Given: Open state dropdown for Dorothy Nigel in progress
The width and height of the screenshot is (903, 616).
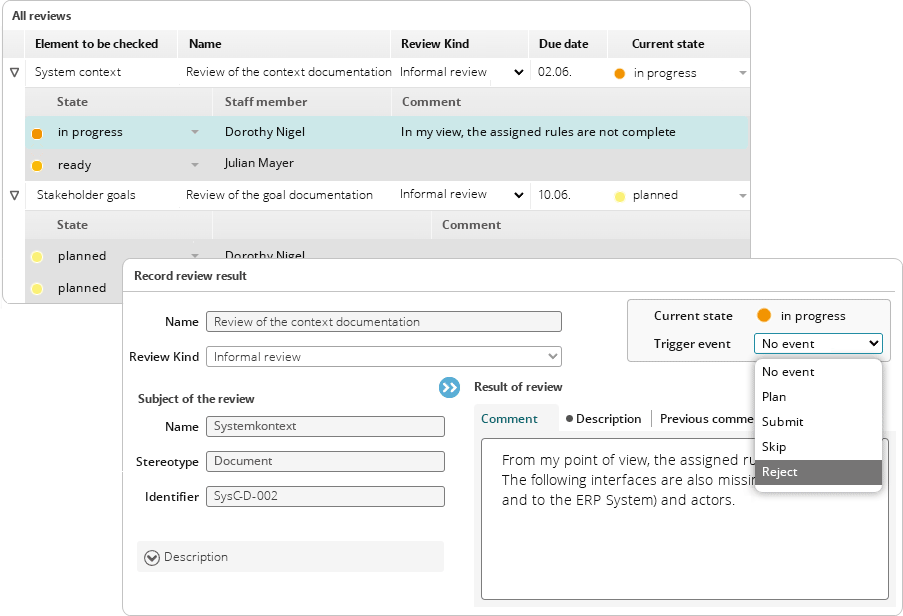Looking at the screenshot, I should pos(195,132).
